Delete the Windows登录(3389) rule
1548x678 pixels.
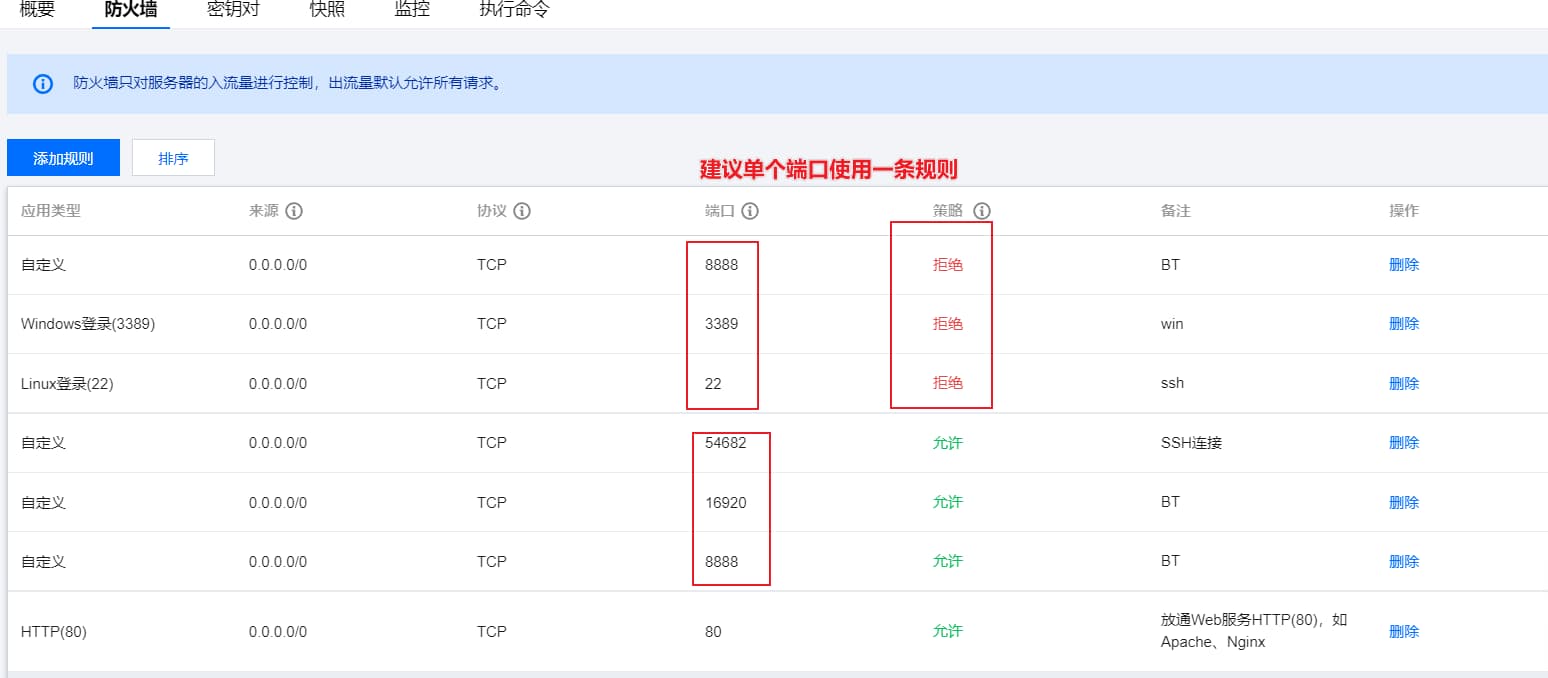click(1404, 324)
